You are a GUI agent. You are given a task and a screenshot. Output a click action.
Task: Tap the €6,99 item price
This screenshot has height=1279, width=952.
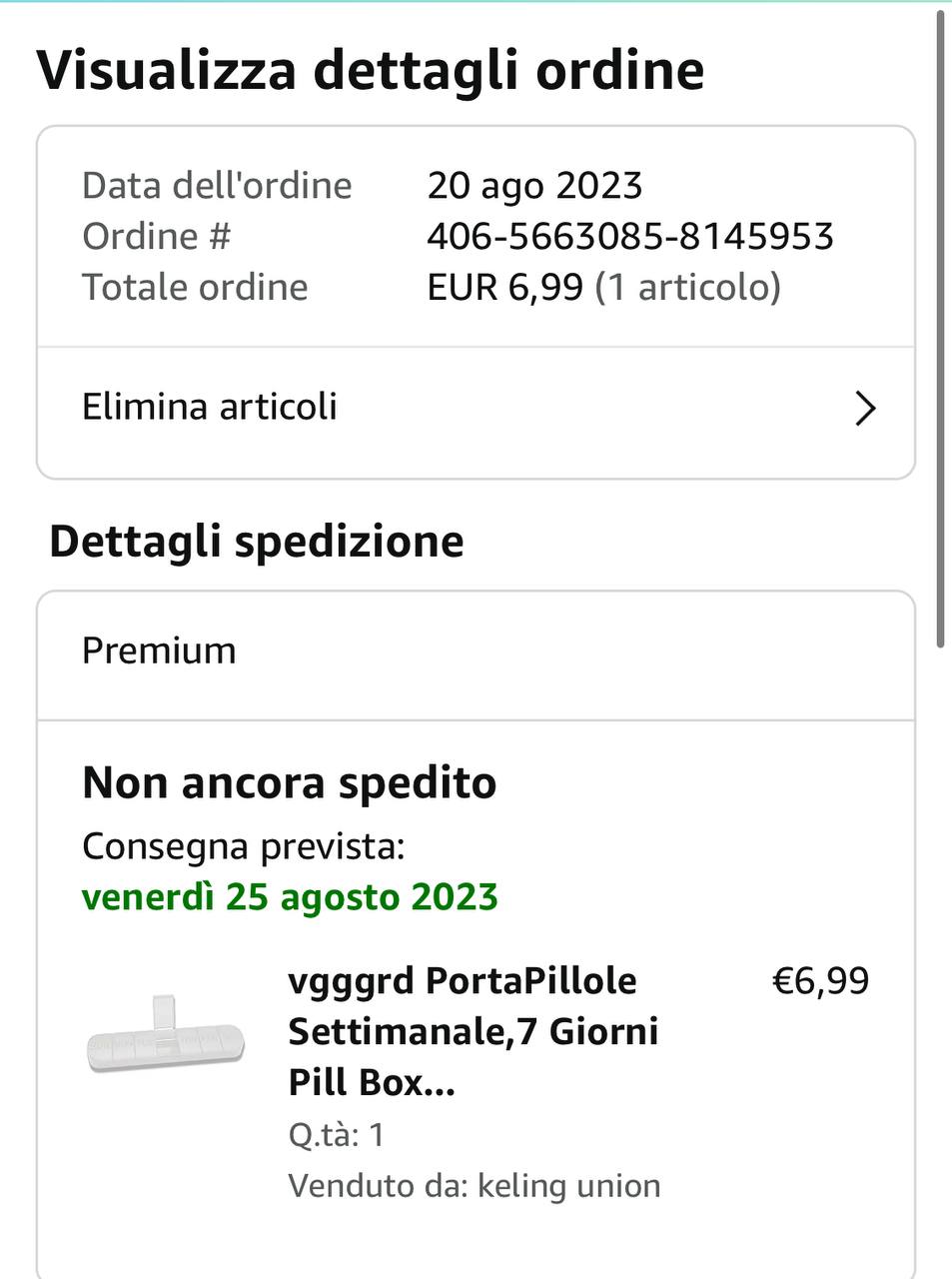click(x=820, y=981)
